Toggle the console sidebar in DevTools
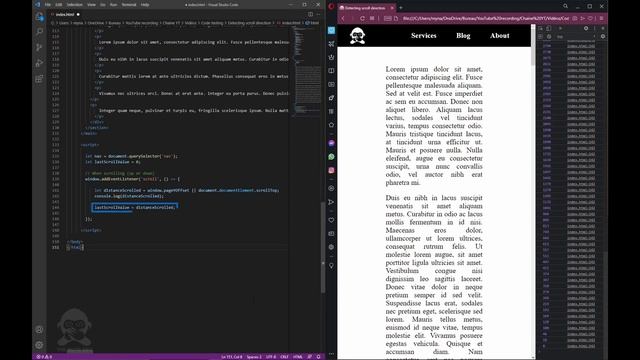This screenshot has width=640, height=360. (541, 36)
